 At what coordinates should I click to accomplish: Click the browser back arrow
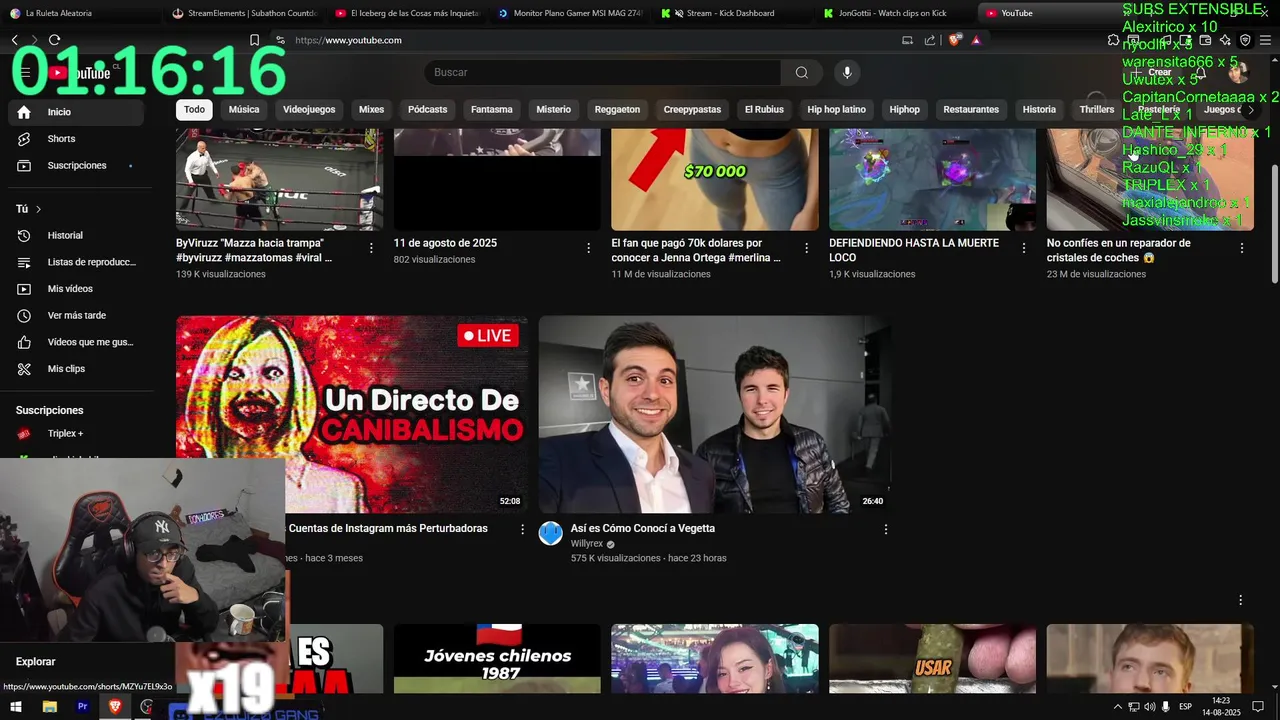(x=14, y=40)
